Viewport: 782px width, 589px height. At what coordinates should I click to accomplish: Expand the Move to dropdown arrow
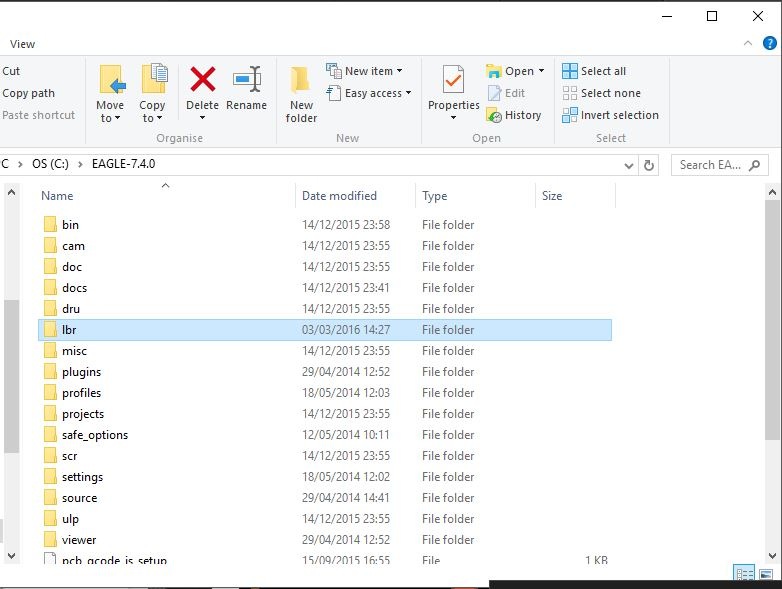pyautogui.click(x=118, y=118)
